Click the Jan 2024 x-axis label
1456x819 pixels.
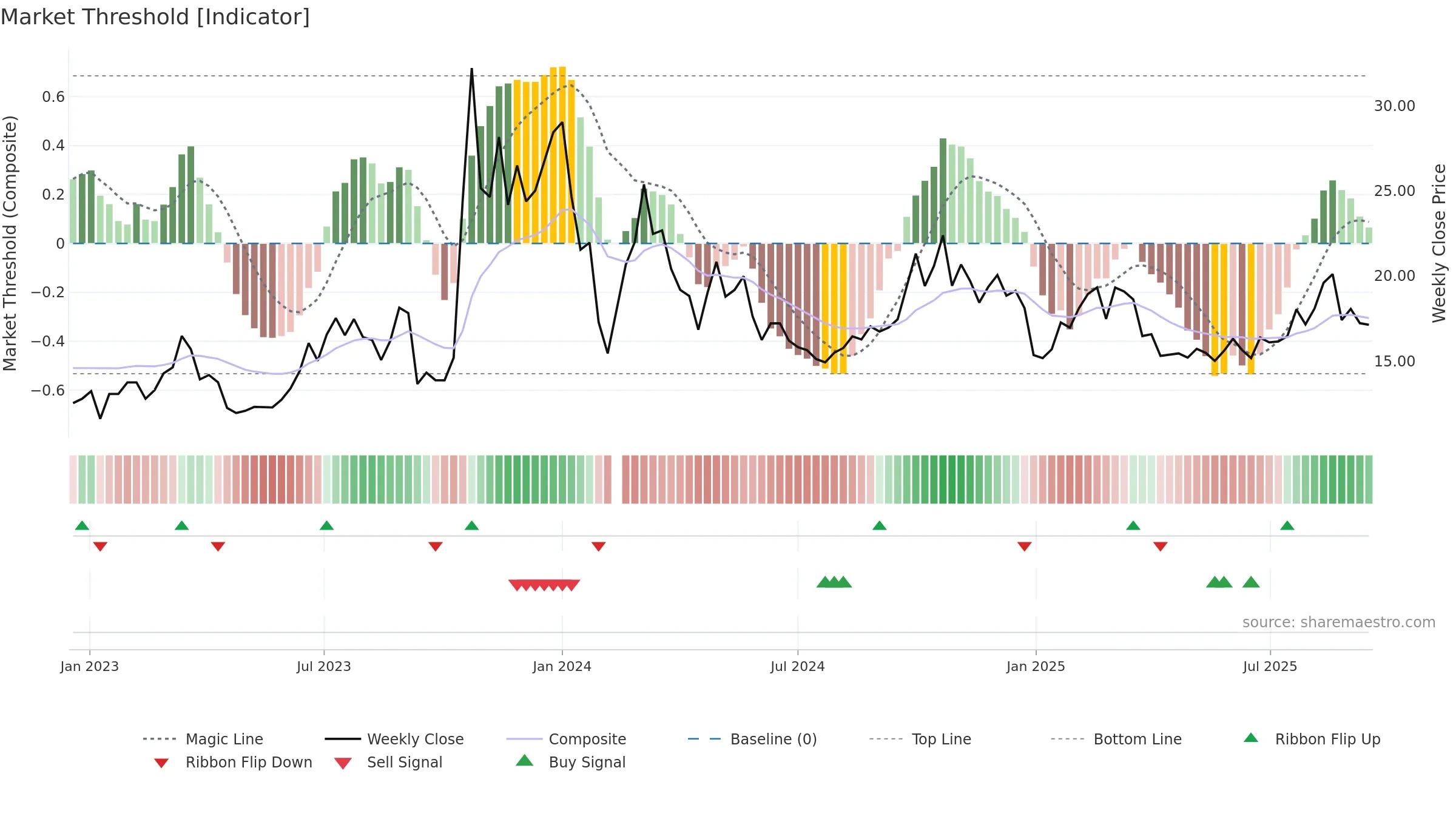click(x=562, y=666)
